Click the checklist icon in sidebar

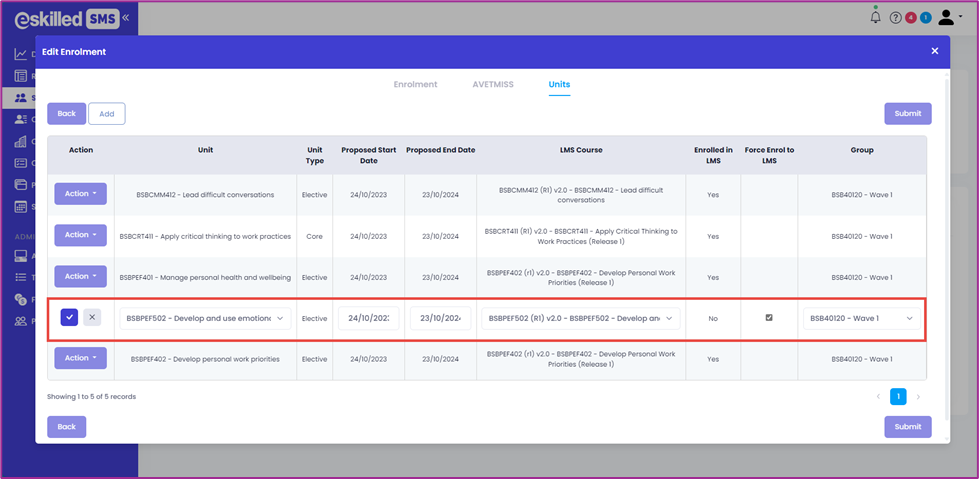tap(21, 163)
